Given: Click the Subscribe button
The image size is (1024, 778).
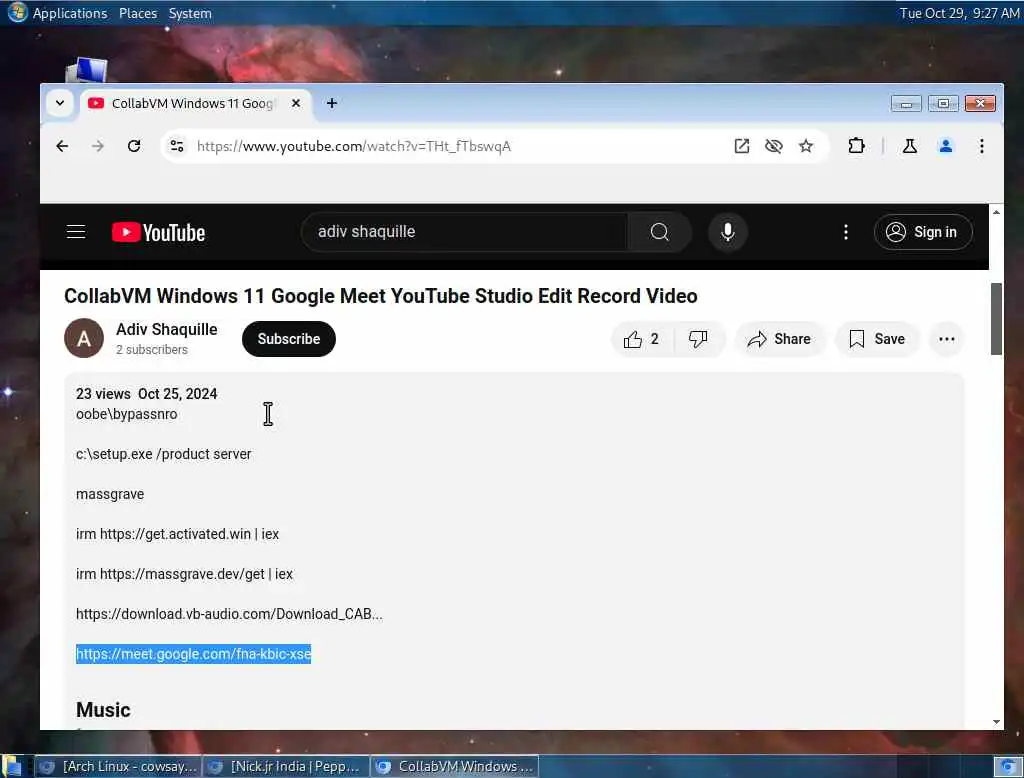Looking at the screenshot, I should pos(289,339).
